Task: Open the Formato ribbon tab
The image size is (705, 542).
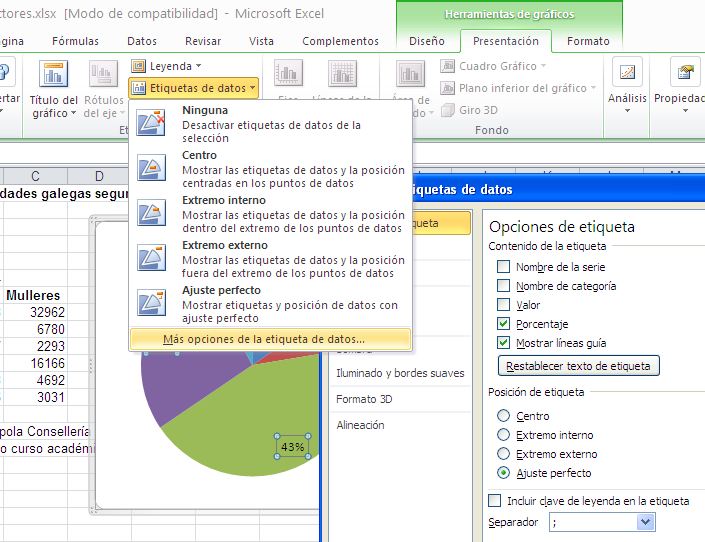Action: click(x=588, y=41)
